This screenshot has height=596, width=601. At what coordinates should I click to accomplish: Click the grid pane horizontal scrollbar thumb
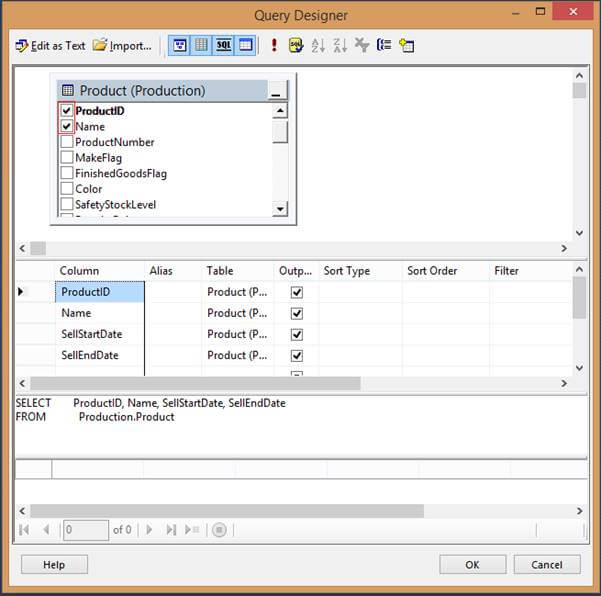195,383
